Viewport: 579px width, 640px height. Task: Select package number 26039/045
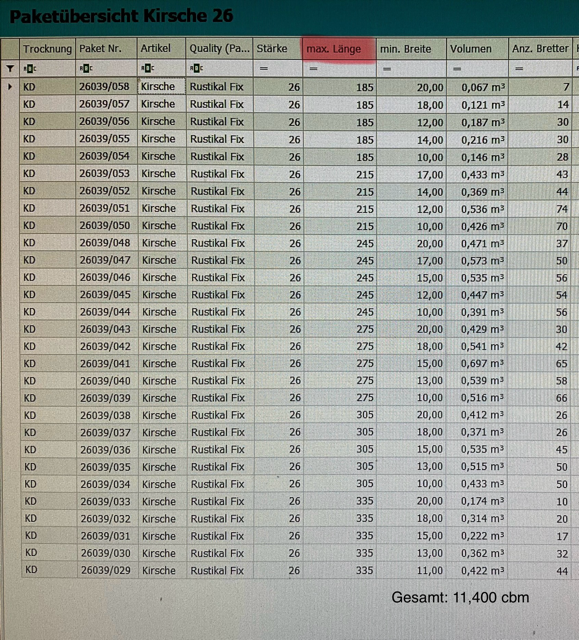(x=105, y=295)
